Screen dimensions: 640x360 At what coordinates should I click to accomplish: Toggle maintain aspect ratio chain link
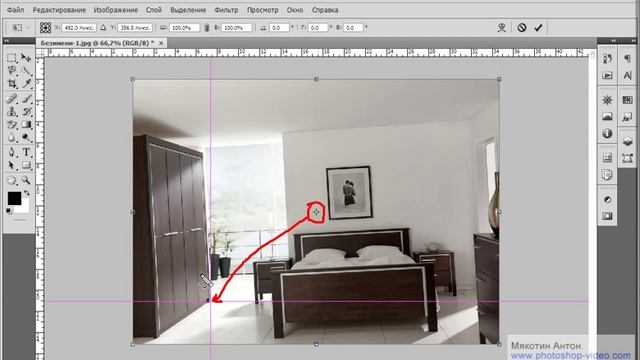pos(207,28)
